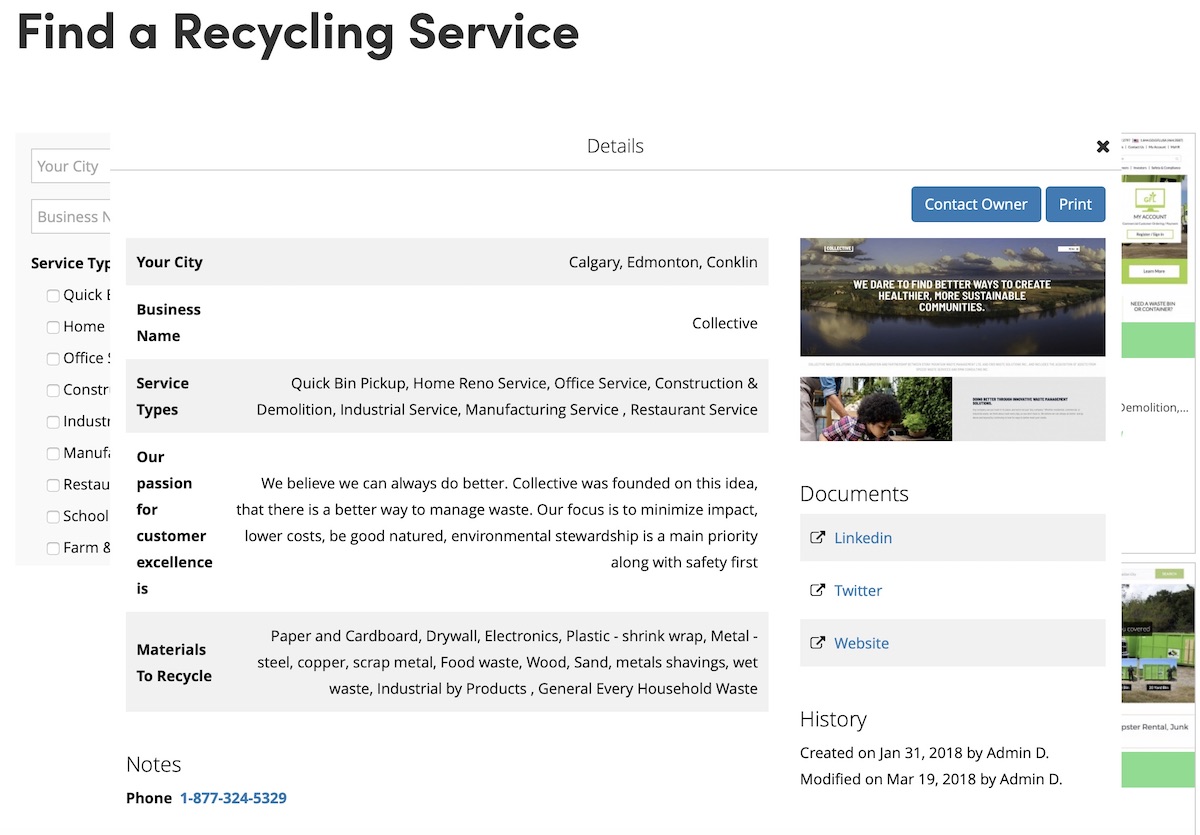
Task: Click the external link icon beside Website
Action: pyautogui.click(x=817, y=644)
